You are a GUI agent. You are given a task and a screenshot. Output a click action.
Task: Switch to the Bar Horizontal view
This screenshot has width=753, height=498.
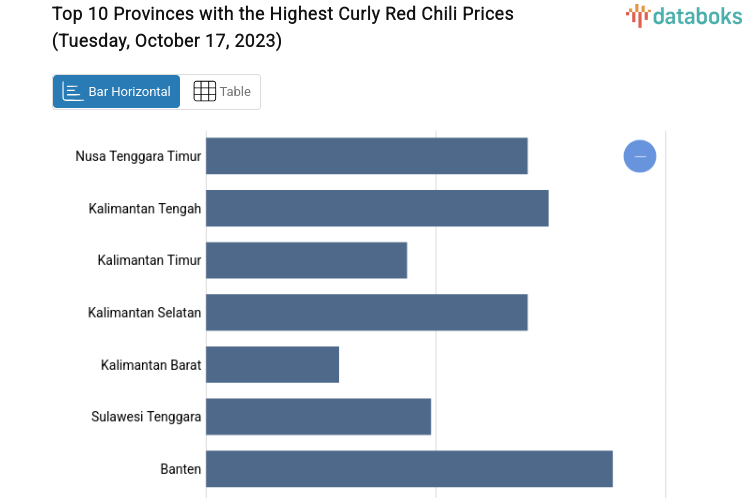pyautogui.click(x=117, y=91)
